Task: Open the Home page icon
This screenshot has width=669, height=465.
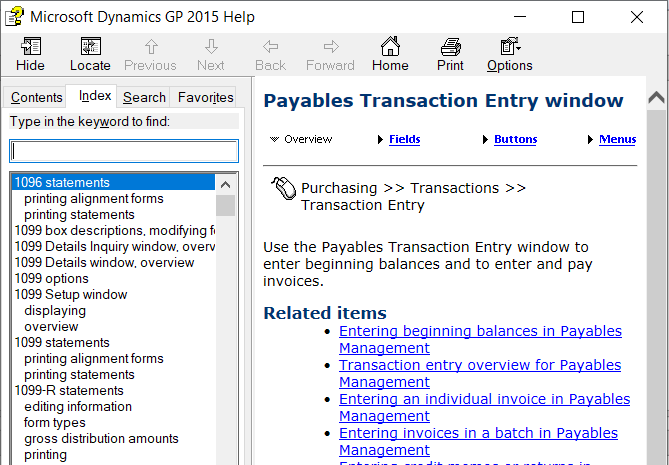Action: 390,46
